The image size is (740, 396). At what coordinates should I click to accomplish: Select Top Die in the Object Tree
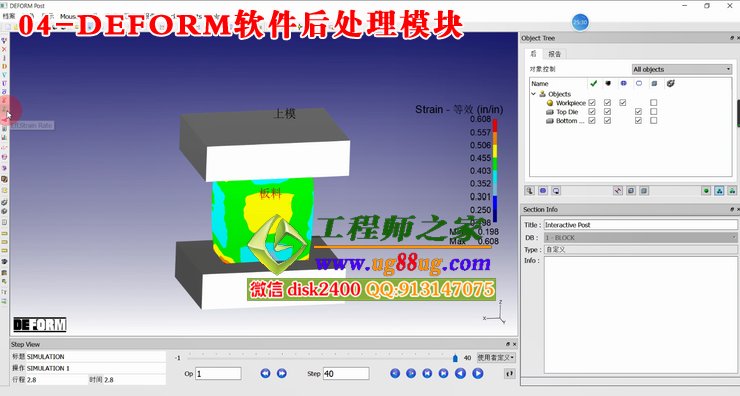[567, 112]
